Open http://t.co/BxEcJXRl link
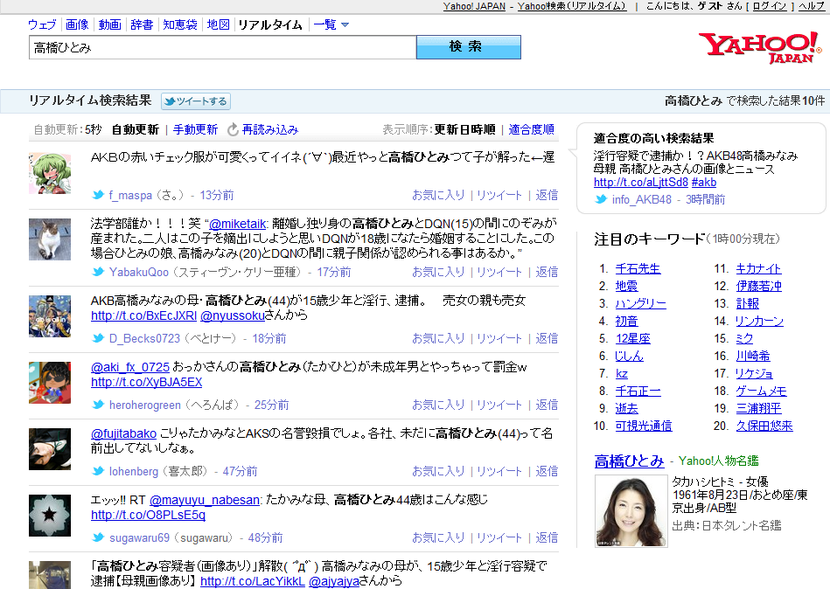Screen dimensions: 830x589 click(144, 316)
